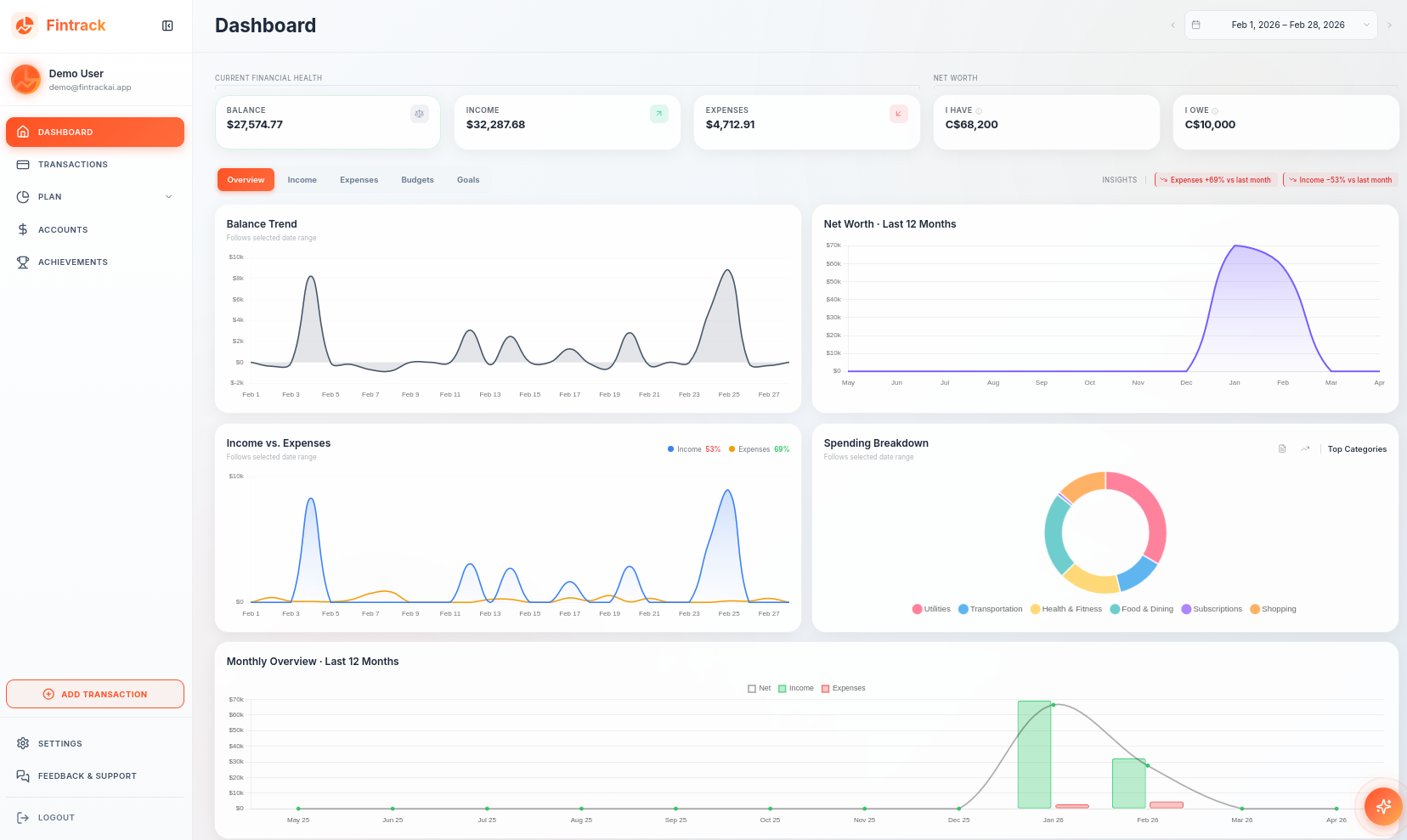Screen dimensions: 1407x840
Task: Switch Spending Breakdown to trend view icon
Action: (1305, 448)
